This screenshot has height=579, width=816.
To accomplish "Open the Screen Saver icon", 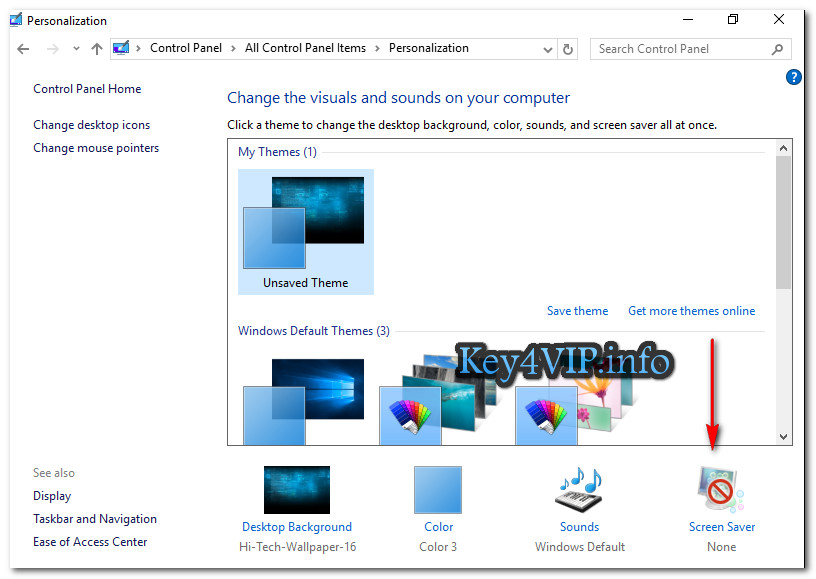I will [x=721, y=490].
